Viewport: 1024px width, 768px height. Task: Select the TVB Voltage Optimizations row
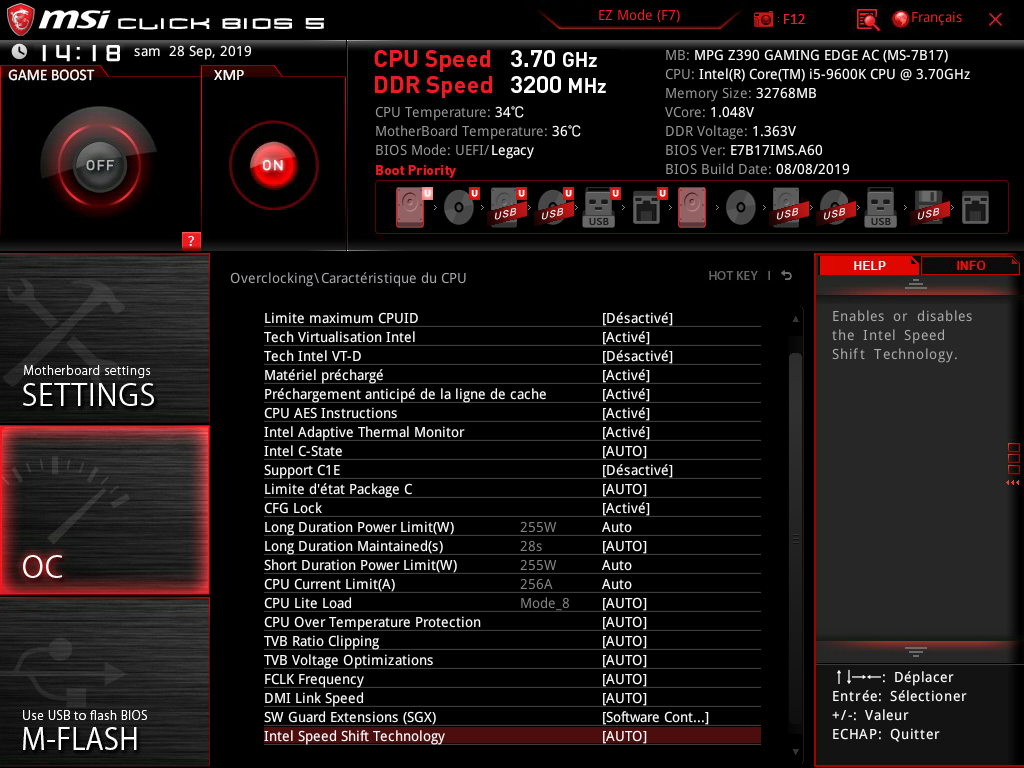tap(512, 660)
